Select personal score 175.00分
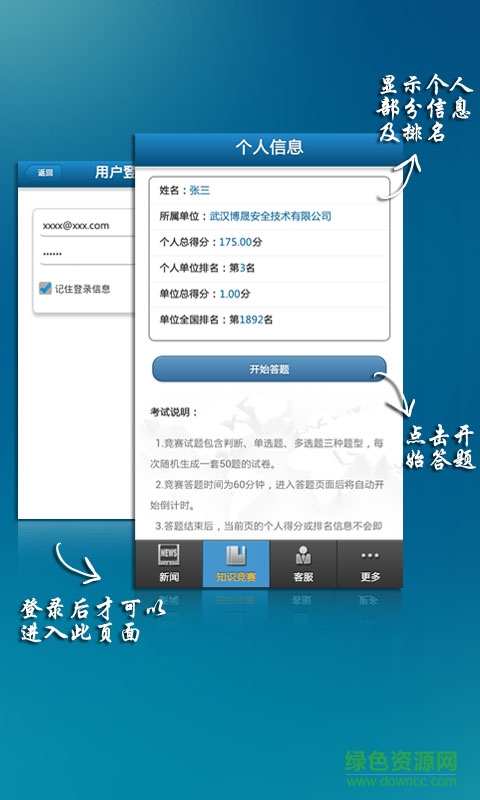The height and width of the screenshot is (800, 480). (240, 242)
